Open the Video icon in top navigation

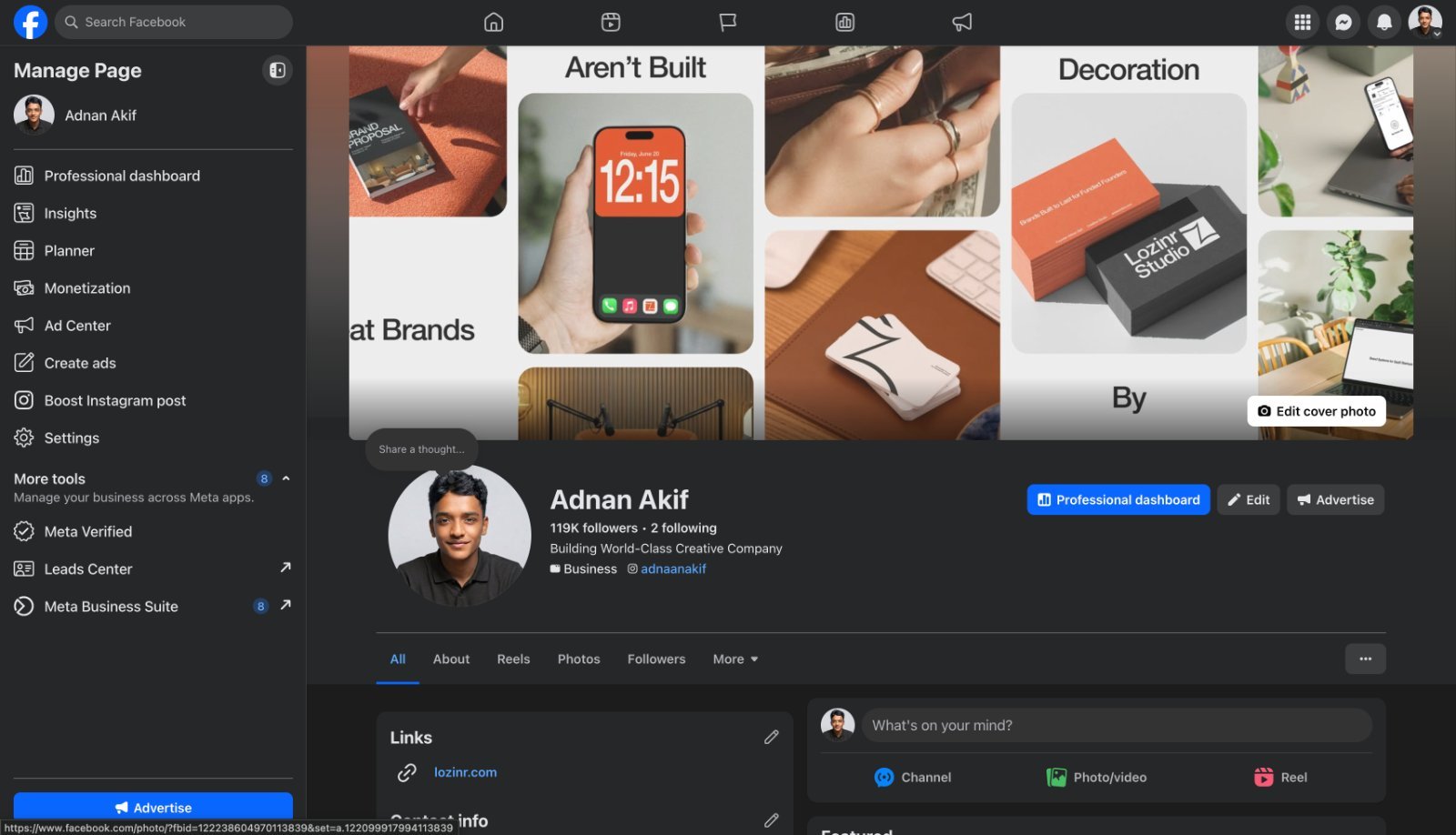coord(611,22)
